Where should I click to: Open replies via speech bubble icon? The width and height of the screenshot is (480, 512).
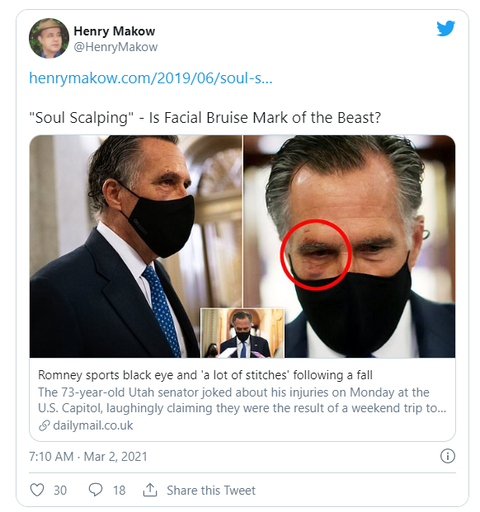point(95,490)
